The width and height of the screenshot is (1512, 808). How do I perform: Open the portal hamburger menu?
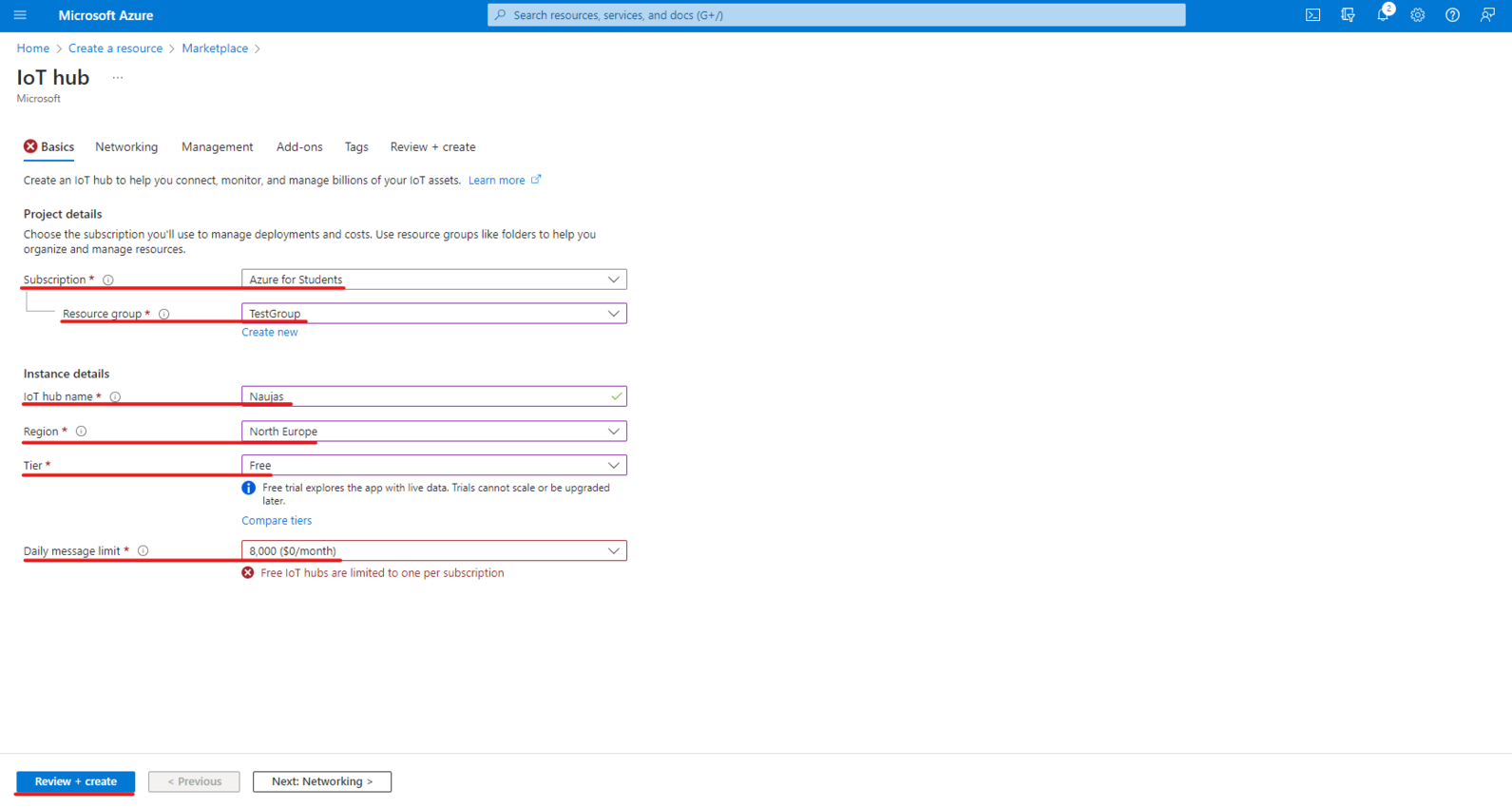tap(20, 15)
